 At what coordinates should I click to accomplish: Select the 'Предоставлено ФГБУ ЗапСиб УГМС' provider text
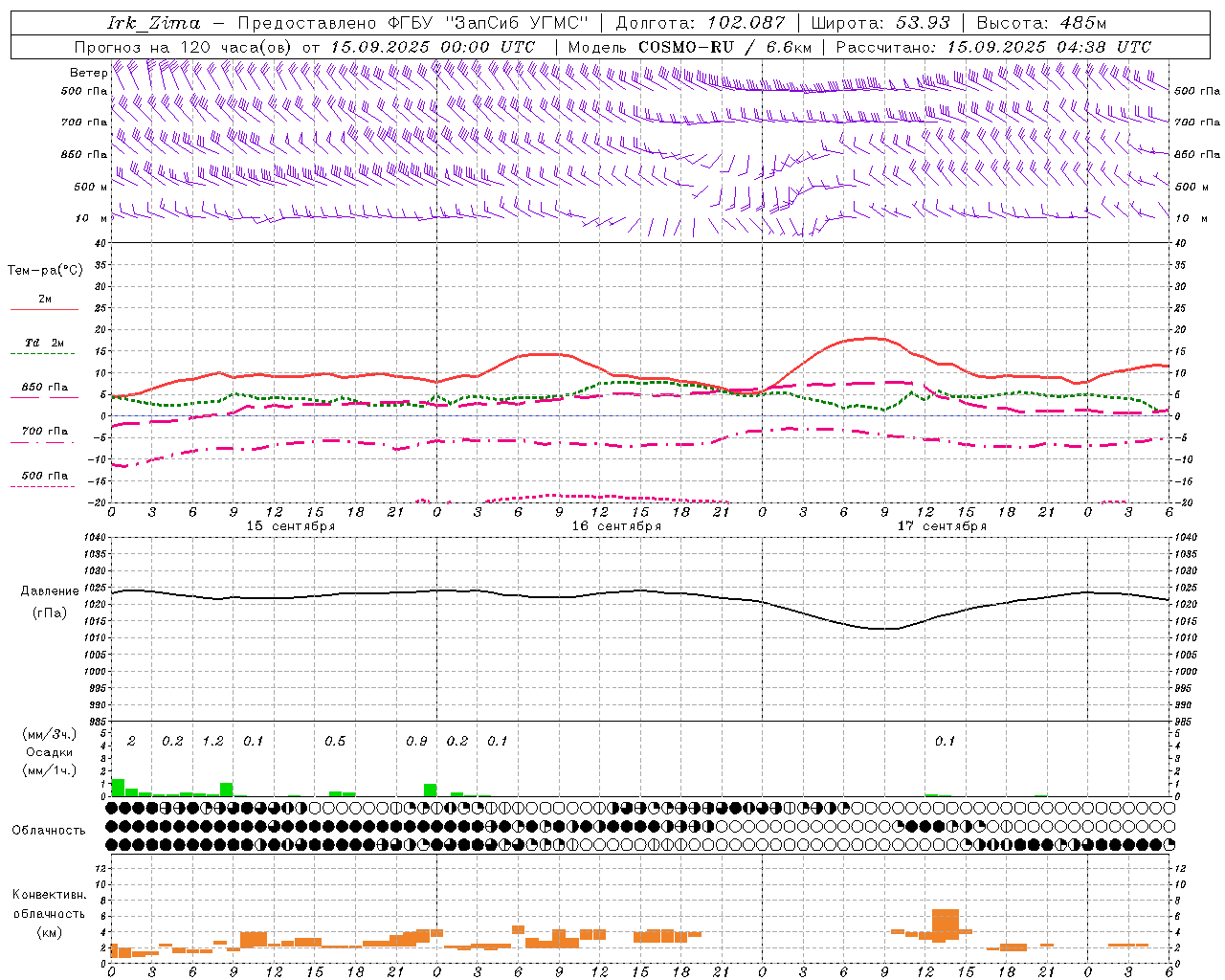coord(412,23)
